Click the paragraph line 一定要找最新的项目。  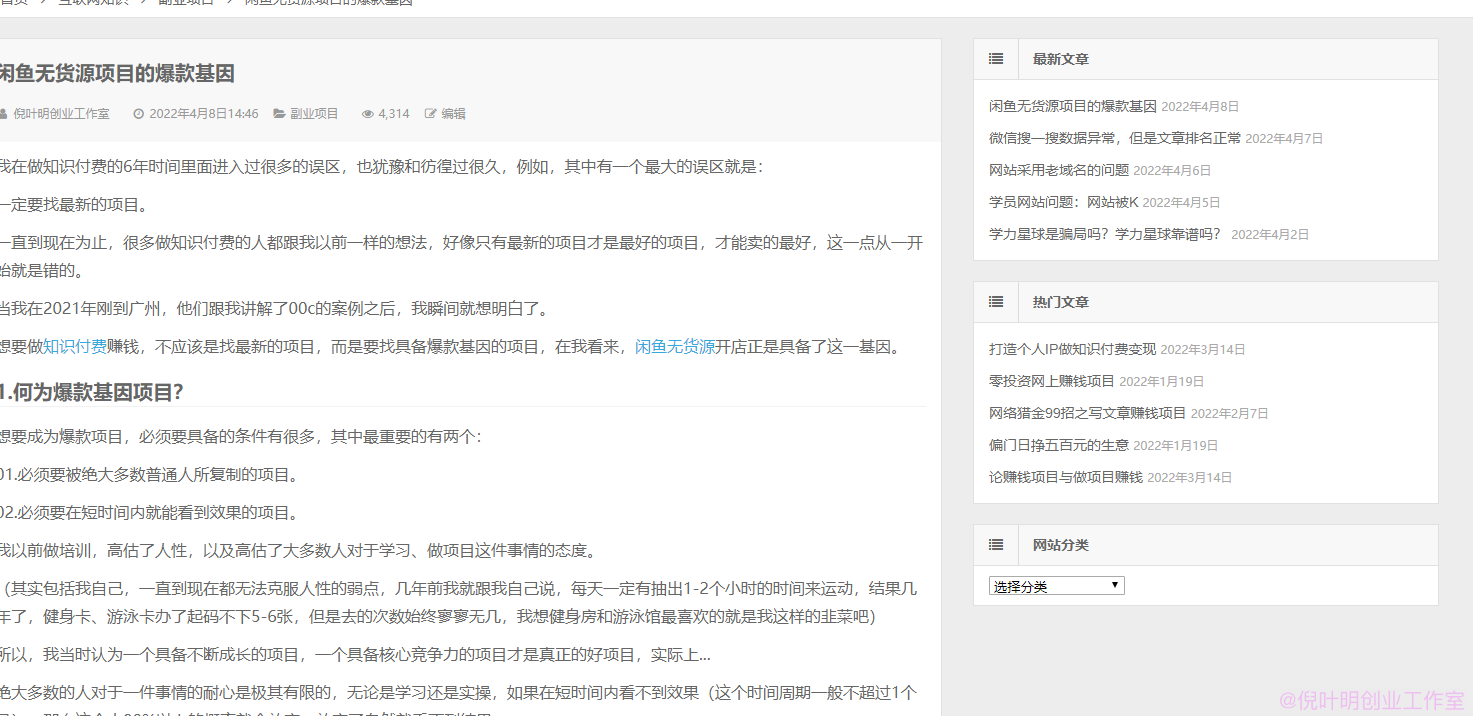pyautogui.click(x=74, y=205)
